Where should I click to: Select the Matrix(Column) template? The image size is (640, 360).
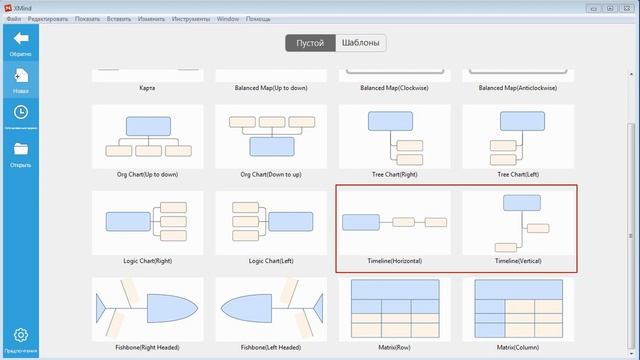518,309
